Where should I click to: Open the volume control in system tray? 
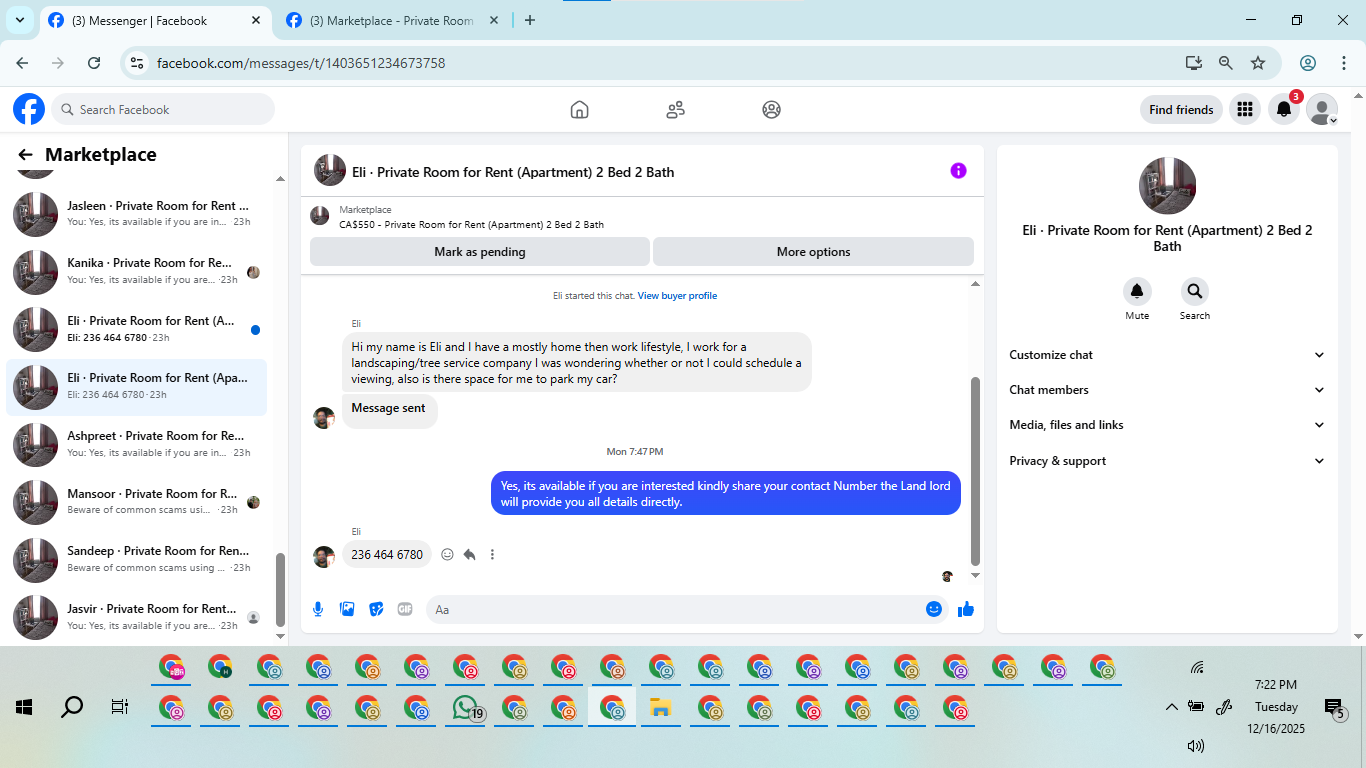click(1196, 745)
